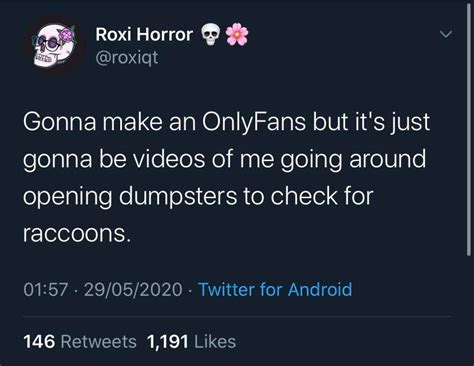Open the Twitter for Android source link

(275, 289)
